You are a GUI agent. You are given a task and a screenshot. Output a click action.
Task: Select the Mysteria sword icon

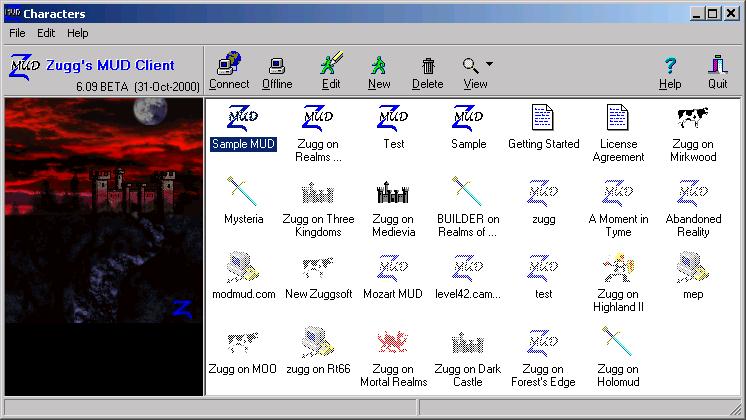coord(243,192)
